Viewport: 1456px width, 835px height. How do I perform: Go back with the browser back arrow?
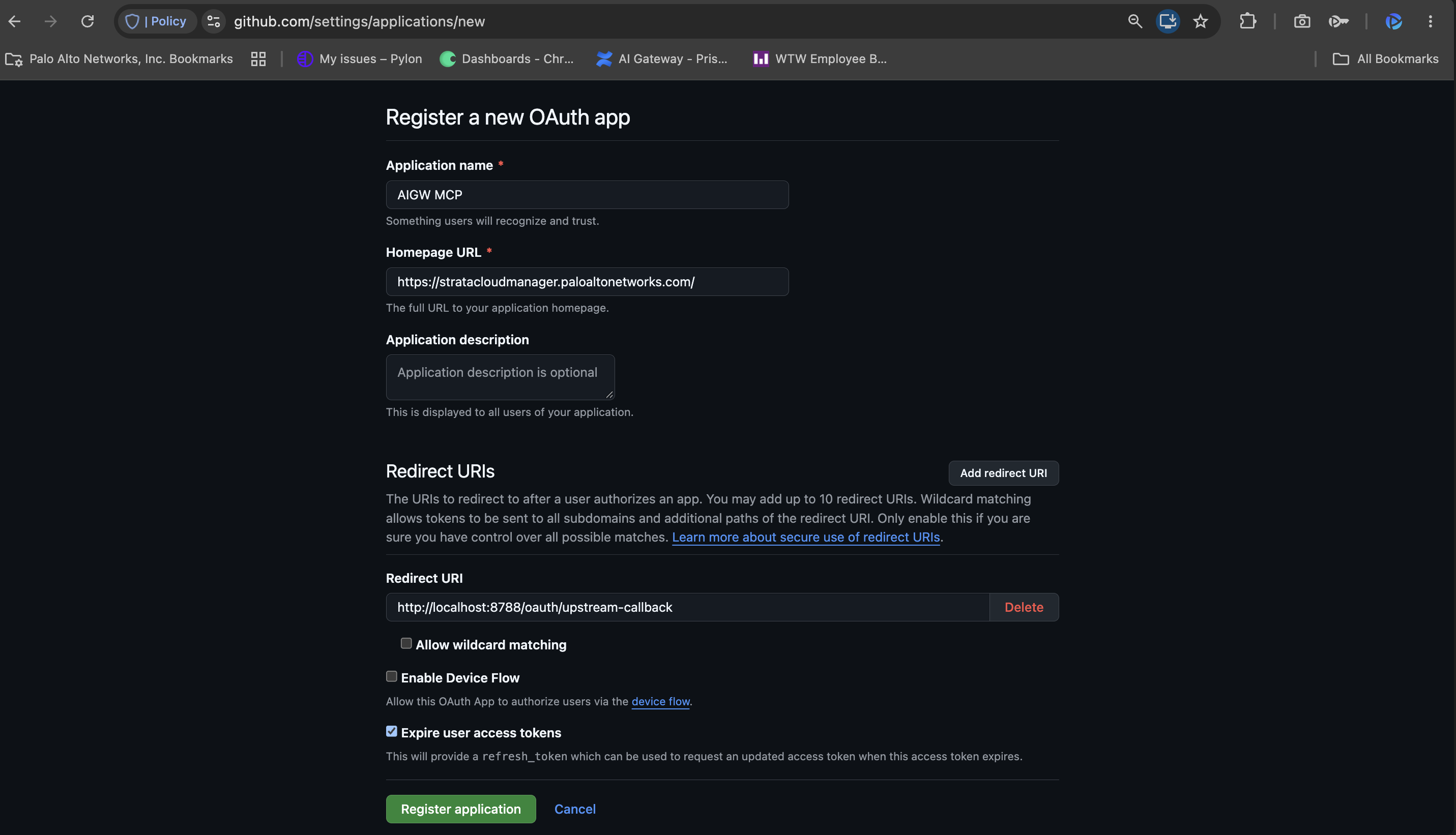[x=15, y=21]
